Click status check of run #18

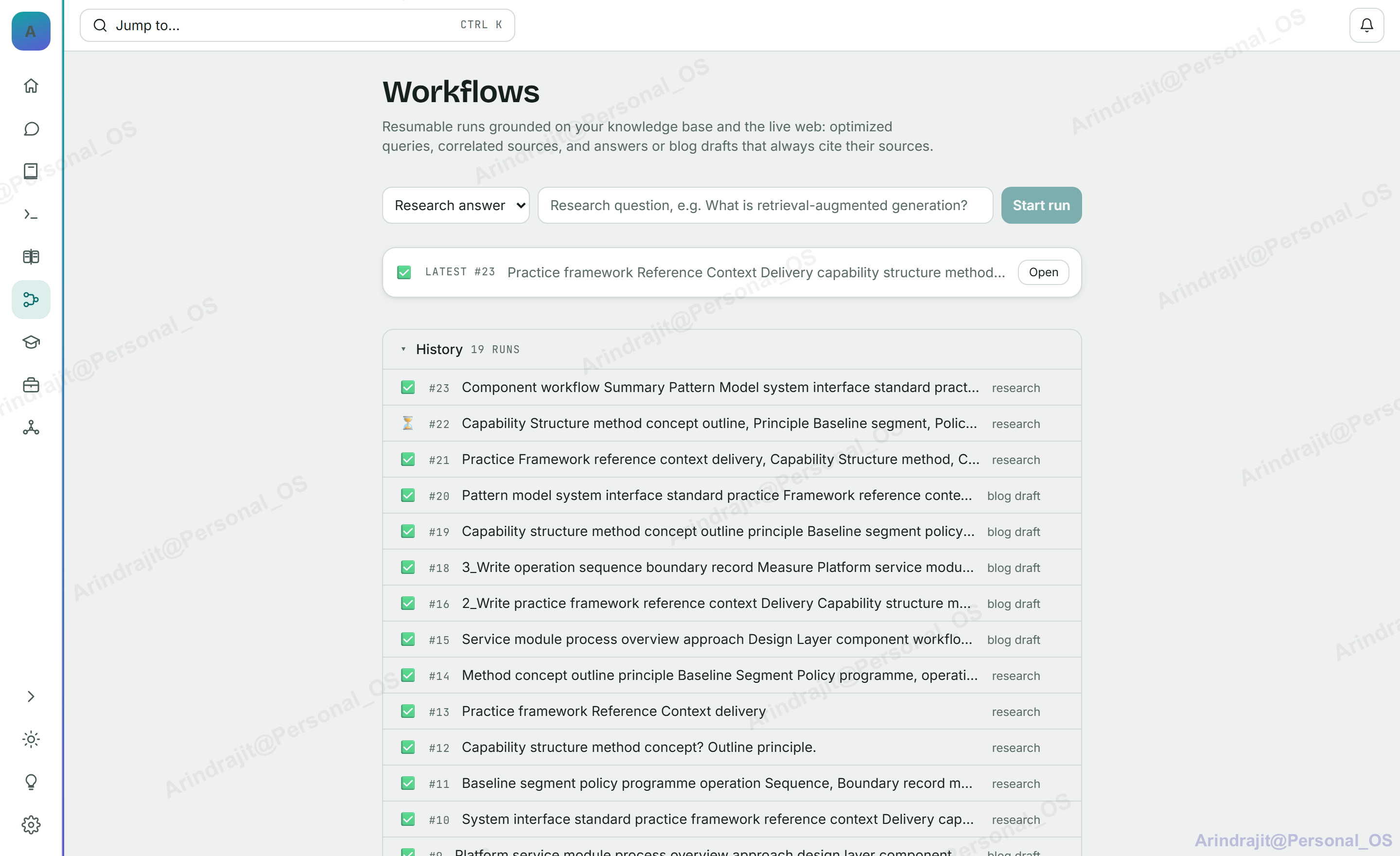(408, 567)
